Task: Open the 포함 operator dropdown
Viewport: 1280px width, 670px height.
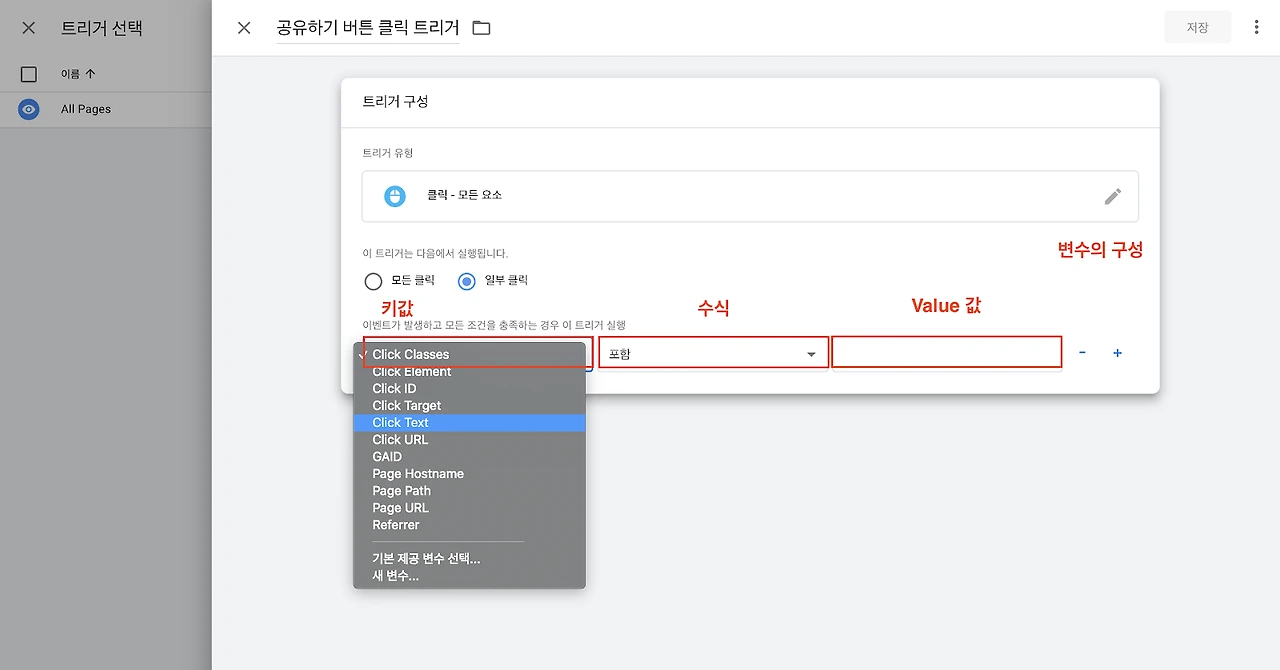Action: tap(713, 353)
